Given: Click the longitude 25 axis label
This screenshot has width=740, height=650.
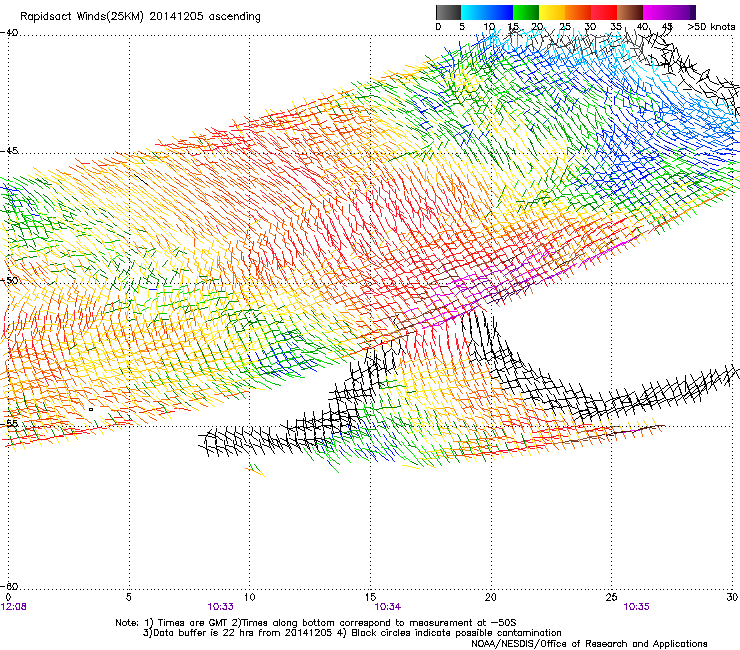Looking at the screenshot, I should coord(611,597).
